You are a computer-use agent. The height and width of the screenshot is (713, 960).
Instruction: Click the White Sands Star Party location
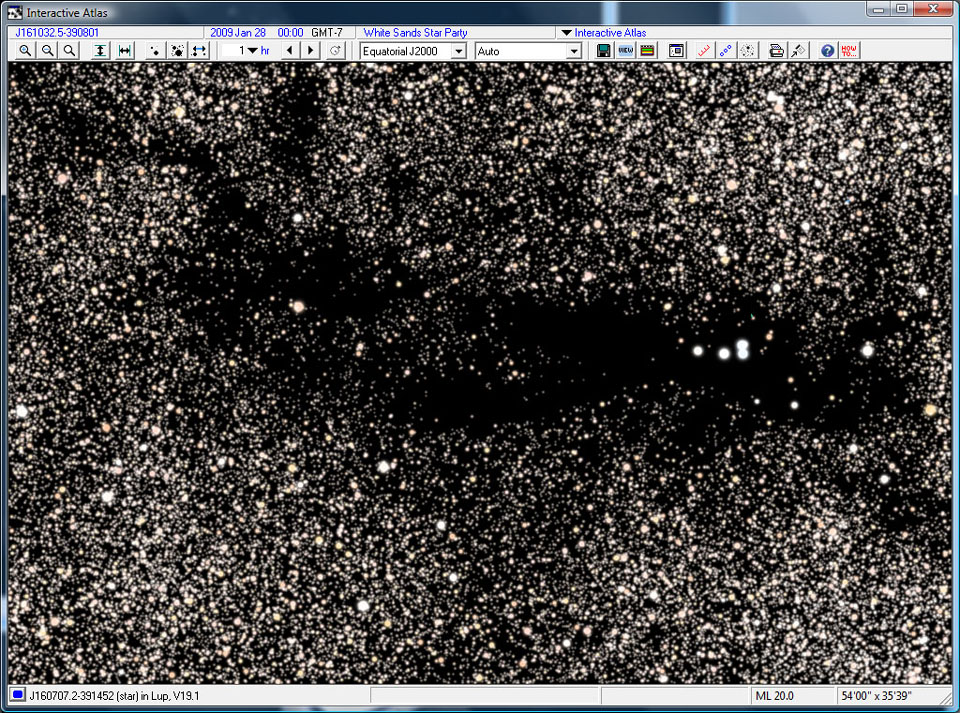tap(415, 33)
